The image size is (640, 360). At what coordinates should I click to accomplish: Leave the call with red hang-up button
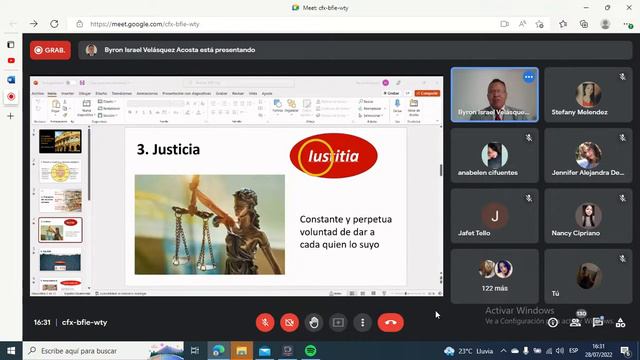[x=391, y=322]
